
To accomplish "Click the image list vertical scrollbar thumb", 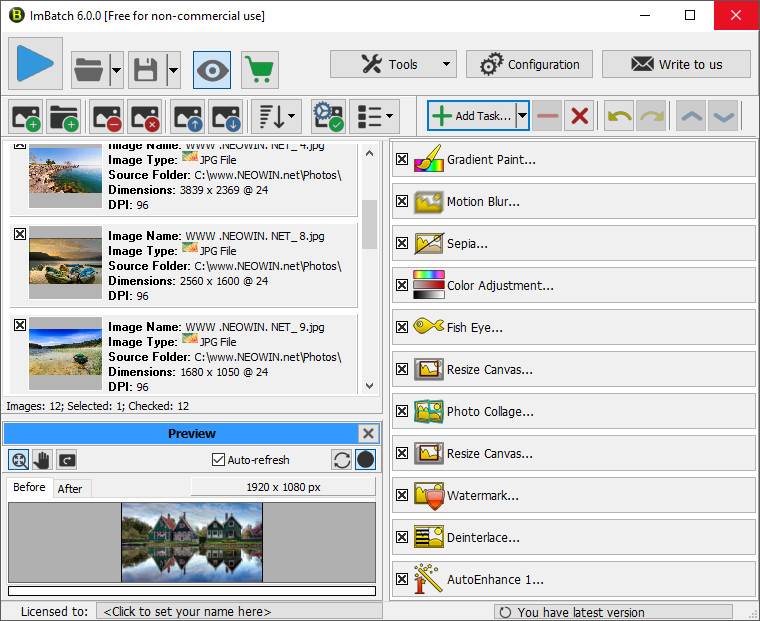I will (369, 224).
